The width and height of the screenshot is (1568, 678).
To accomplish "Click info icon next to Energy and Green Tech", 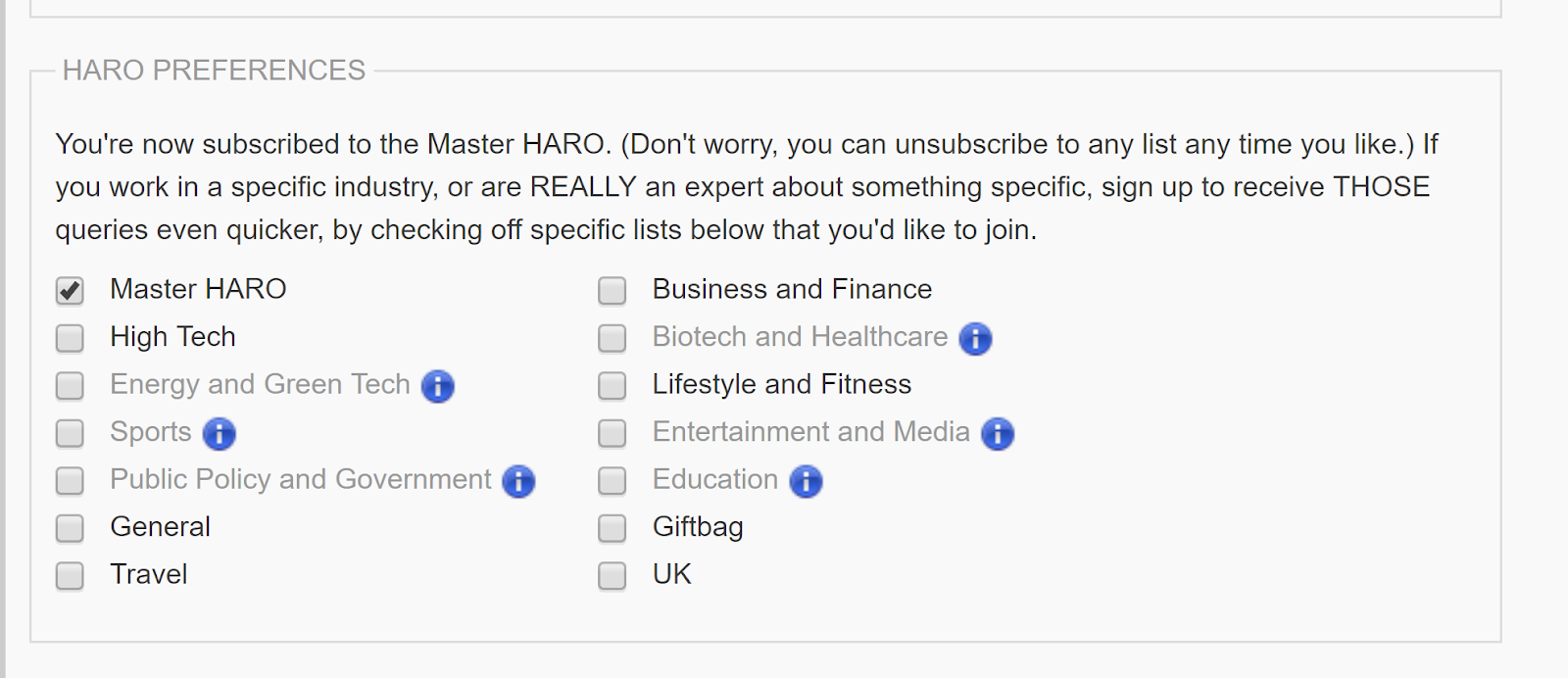I will click(x=437, y=386).
